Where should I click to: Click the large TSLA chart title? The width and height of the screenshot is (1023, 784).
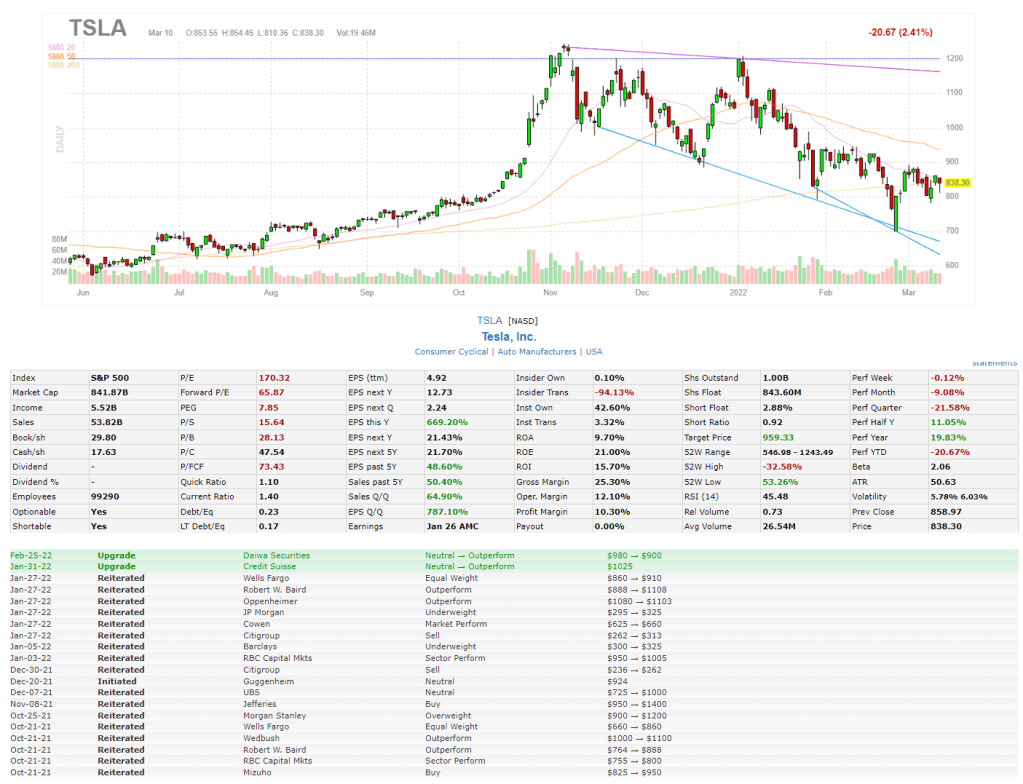(x=97, y=28)
